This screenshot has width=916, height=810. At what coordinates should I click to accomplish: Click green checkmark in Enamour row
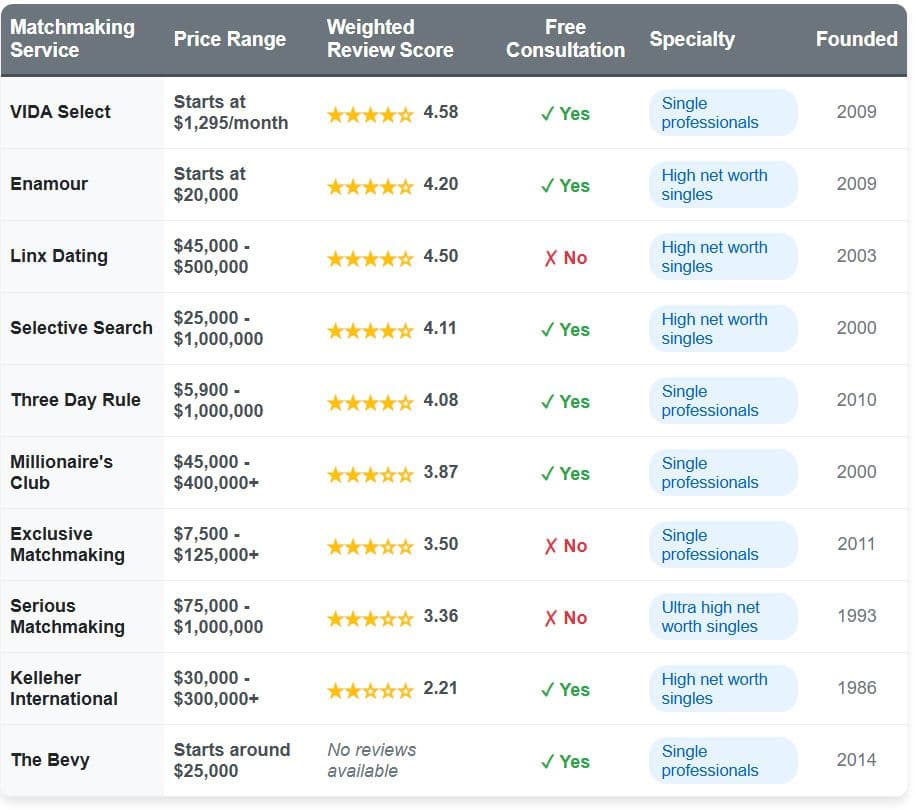[x=547, y=186]
